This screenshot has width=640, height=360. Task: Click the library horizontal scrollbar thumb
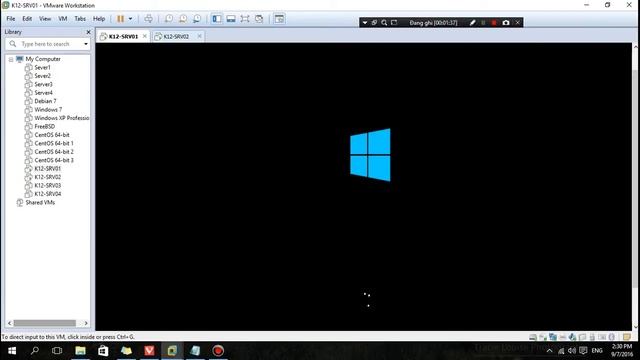tap(45, 323)
